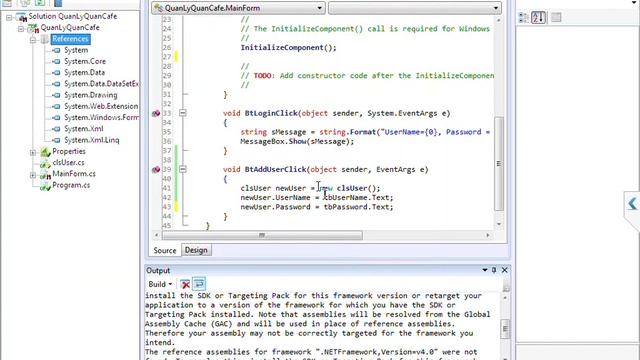Collapse the QuanLyQuanCafe project node
640x360 pixels.
pyautogui.click(x=21, y=29)
